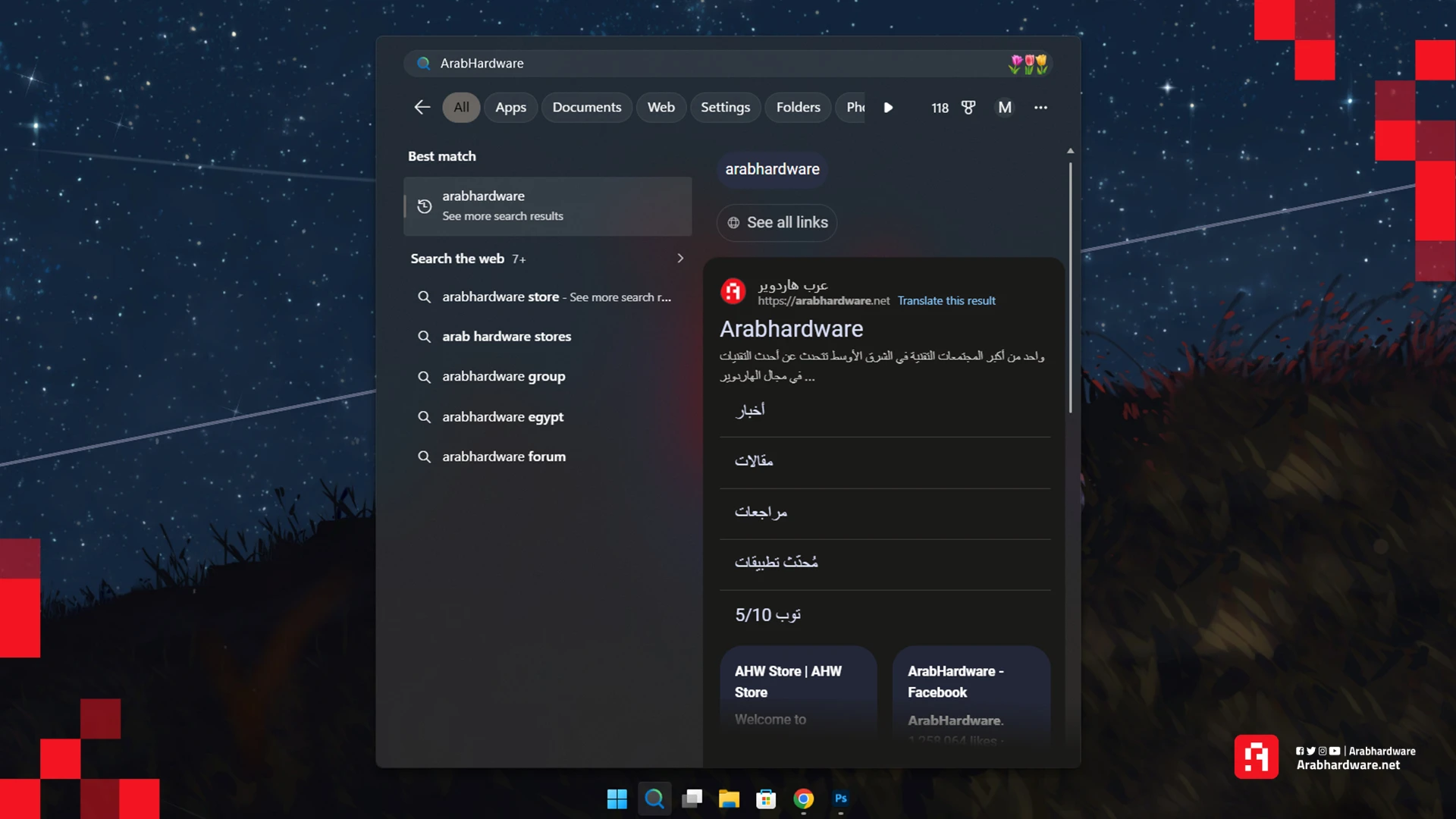Screen dimensions: 1456x819
Task: Open the three-dots options menu
Action: [x=1040, y=108]
